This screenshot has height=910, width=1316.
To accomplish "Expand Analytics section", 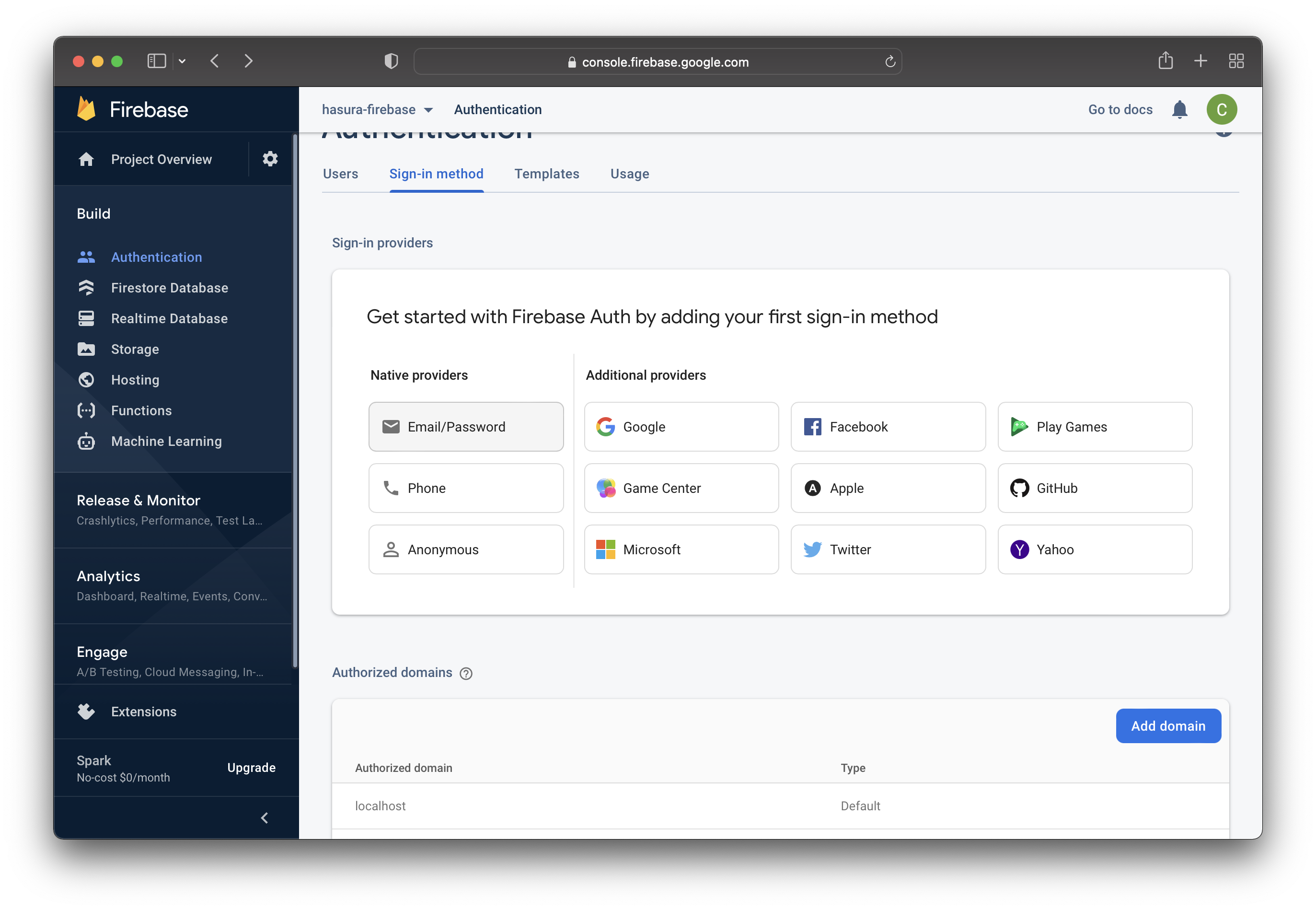I will pyautogui.click(x=172, y=585).
